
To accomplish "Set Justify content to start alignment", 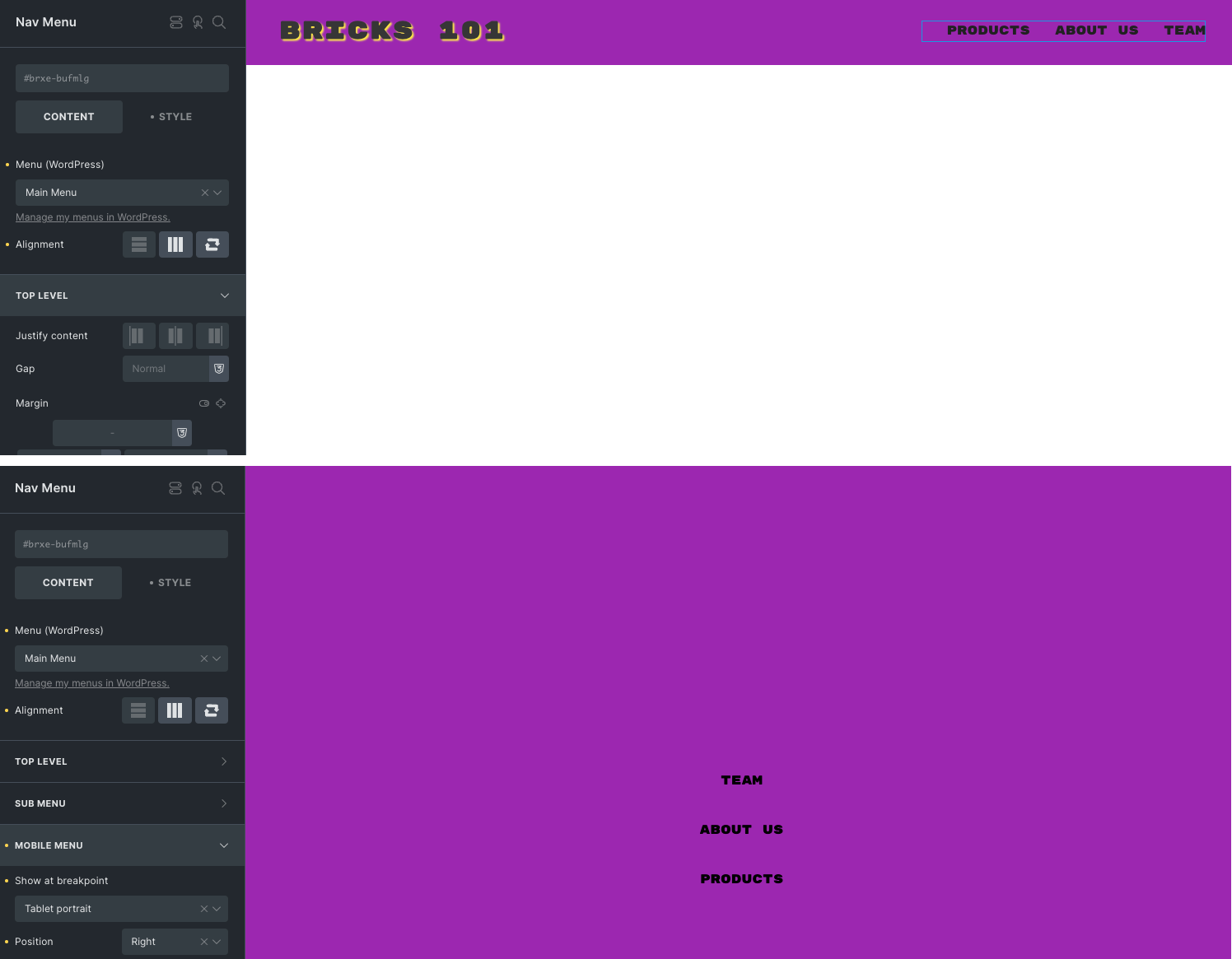I will 138,336.
